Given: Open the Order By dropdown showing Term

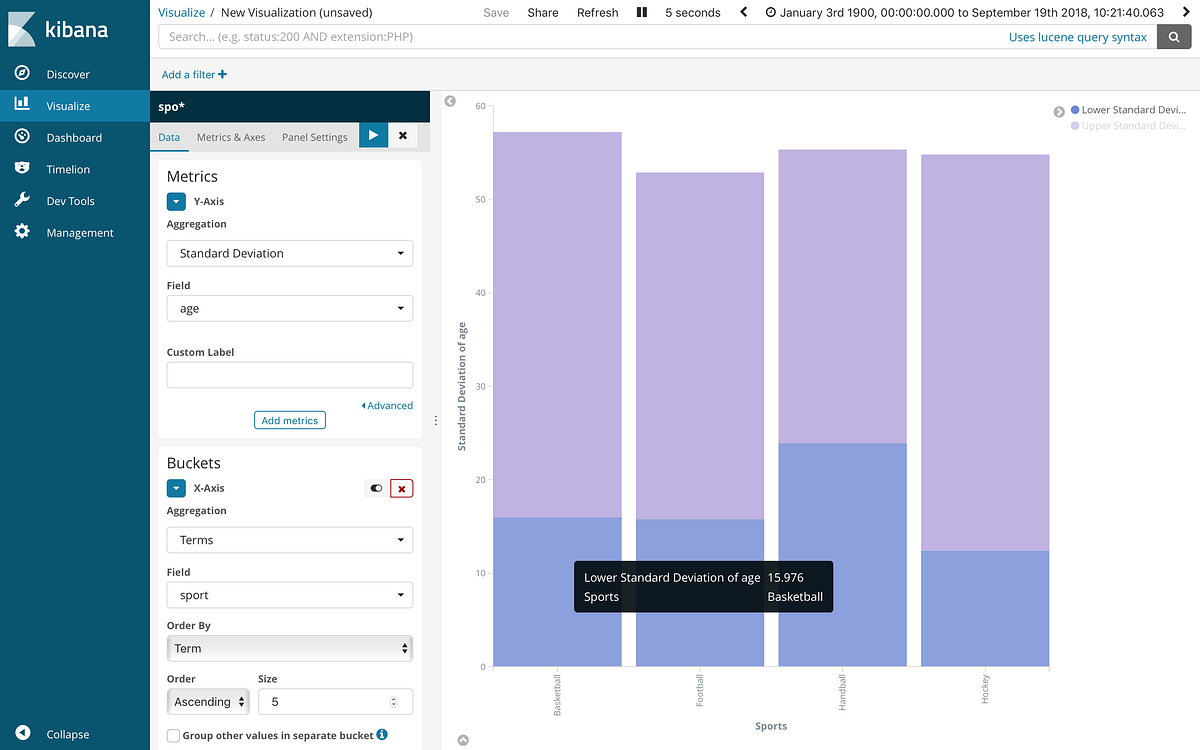Looking at the screenshot, I should coord(289,648).
